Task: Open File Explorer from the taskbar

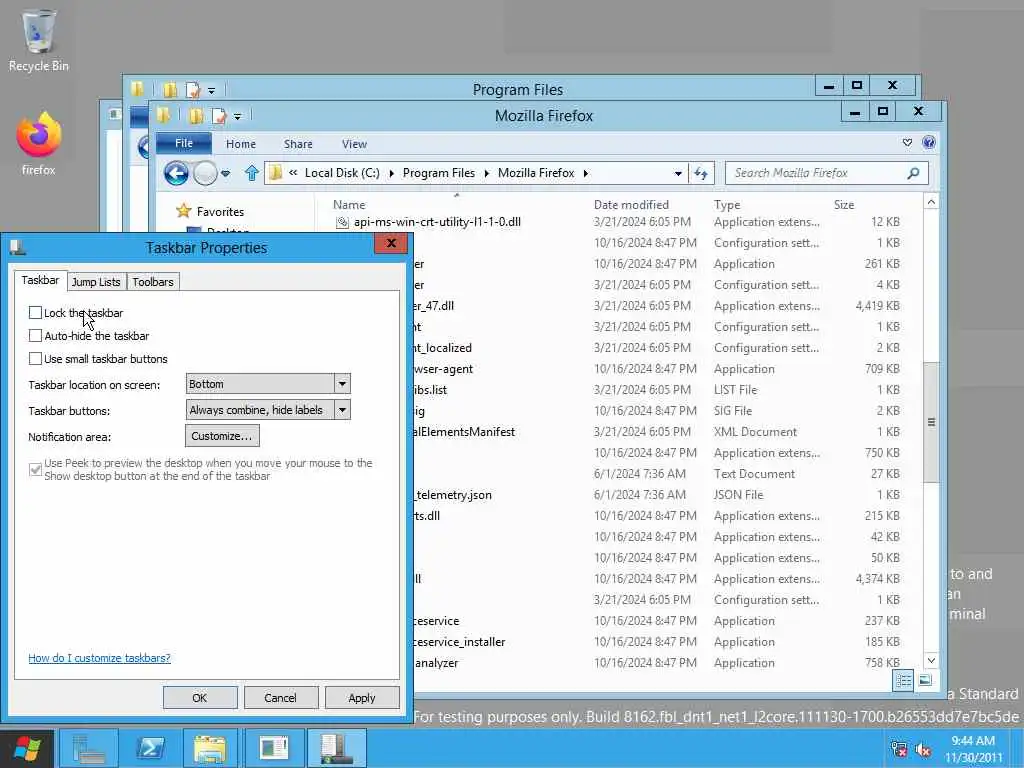Action: click(210, 748)
